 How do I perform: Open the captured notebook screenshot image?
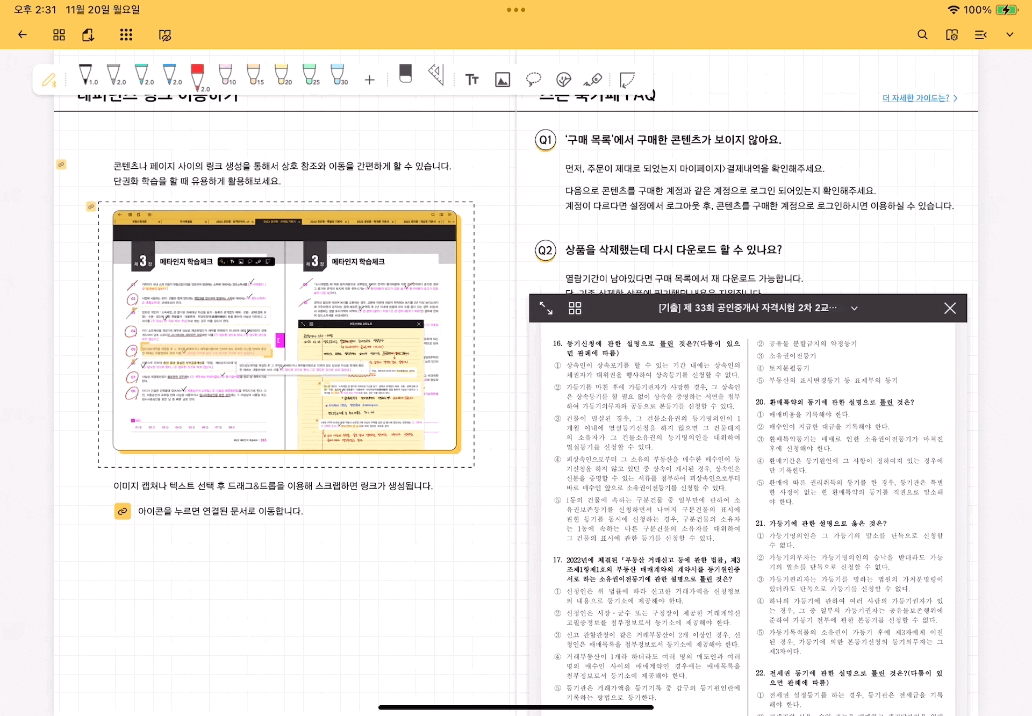pos(286,331)
